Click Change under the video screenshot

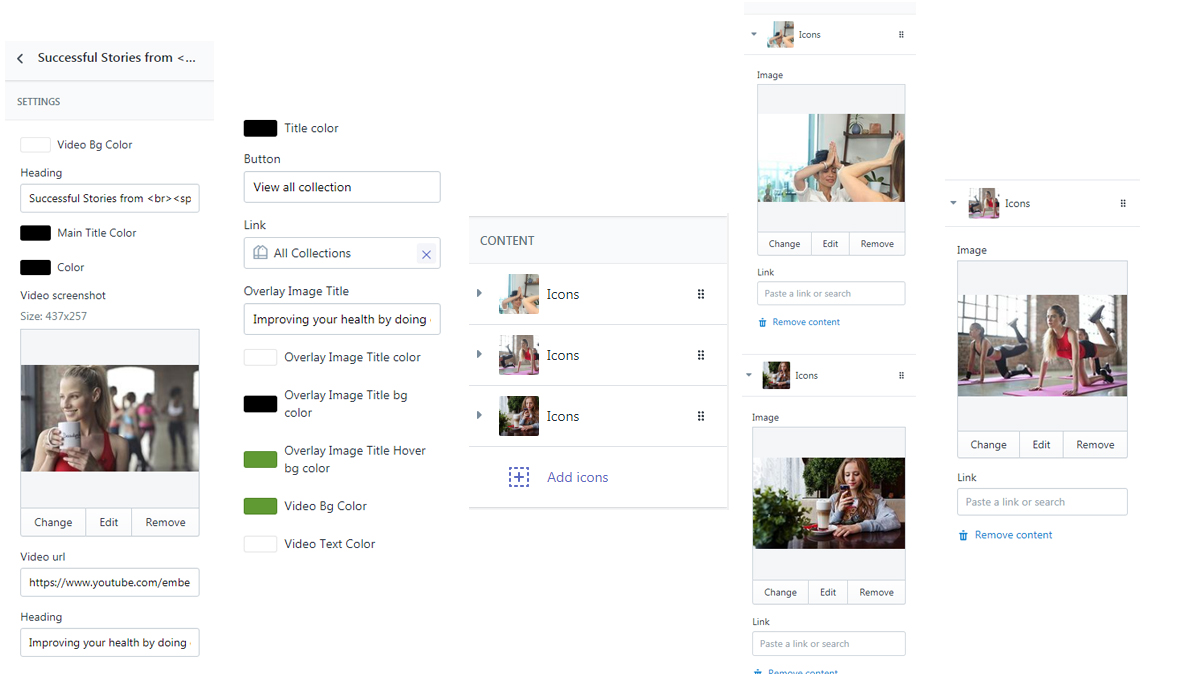(52, 522)
